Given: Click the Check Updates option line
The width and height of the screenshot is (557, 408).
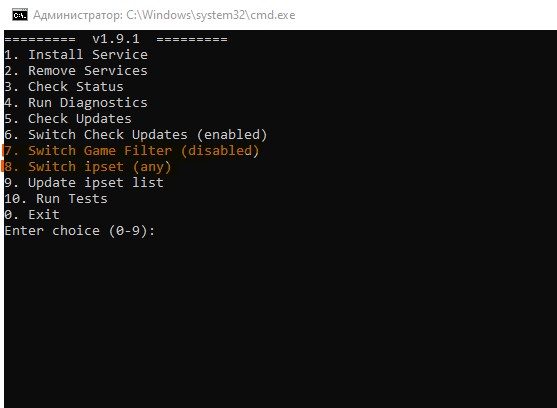Looking at the screenshot, I should (68, 119).
